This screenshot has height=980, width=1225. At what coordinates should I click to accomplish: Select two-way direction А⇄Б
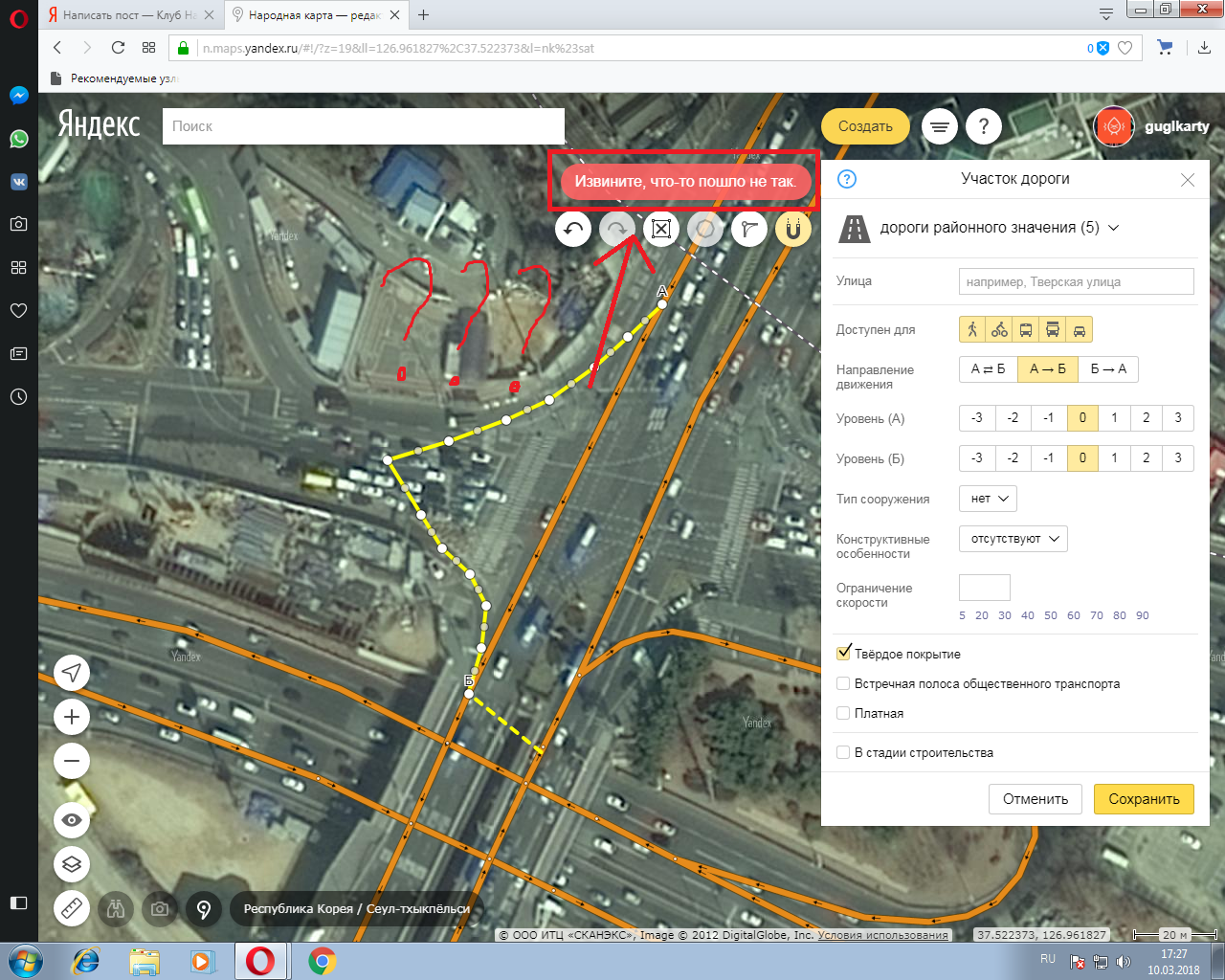click(989, 369)
